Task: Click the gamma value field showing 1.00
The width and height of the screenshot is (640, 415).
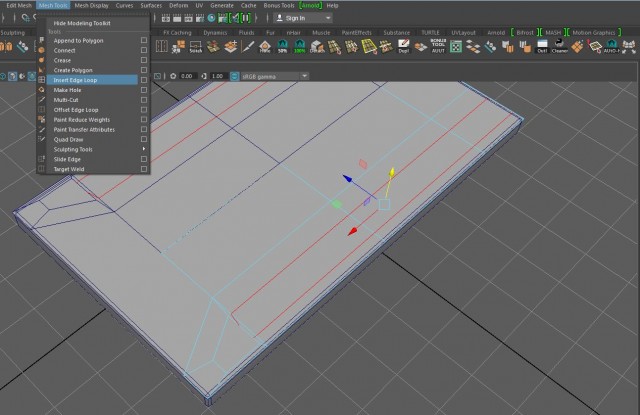Action: point(218,76)
